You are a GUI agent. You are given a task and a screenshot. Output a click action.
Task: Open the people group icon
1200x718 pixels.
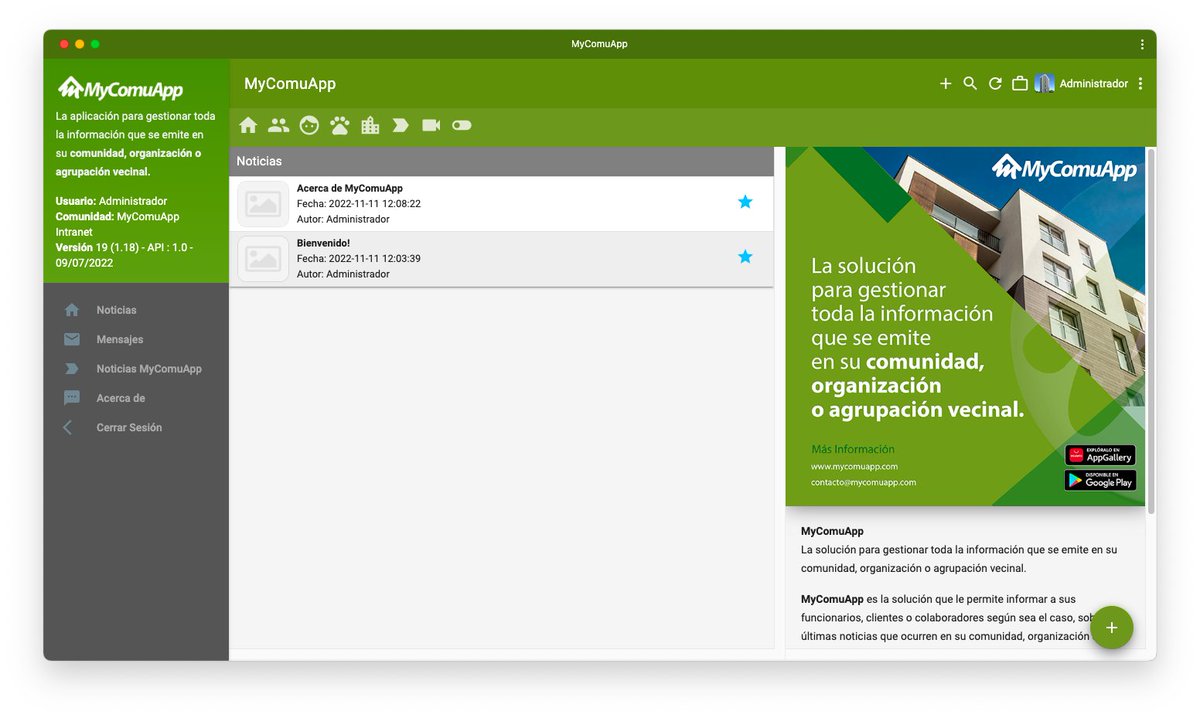pos(279,125)
